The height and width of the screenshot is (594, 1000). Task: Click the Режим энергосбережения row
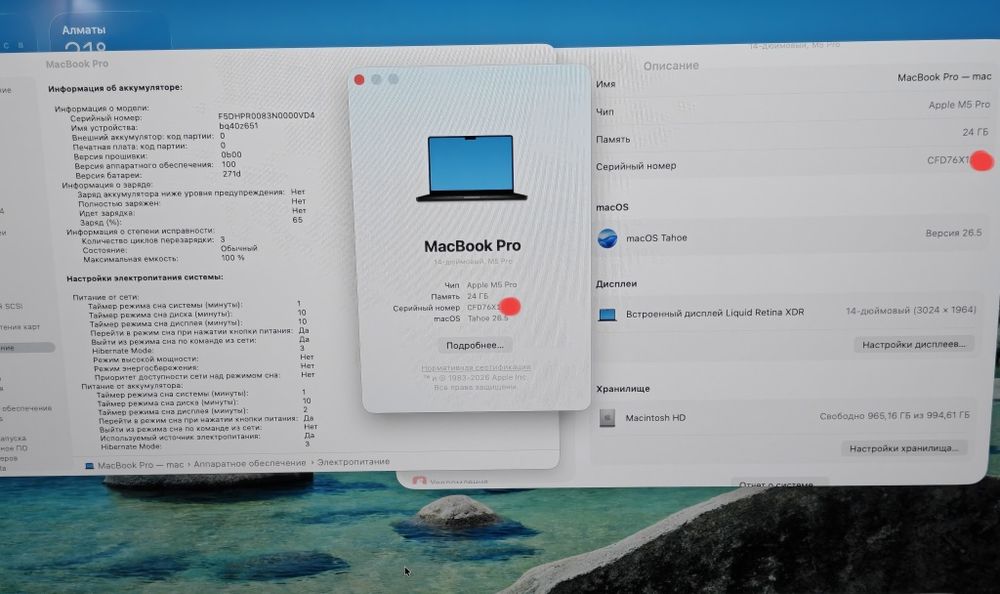pyautogui.click(x=203, y=368)
